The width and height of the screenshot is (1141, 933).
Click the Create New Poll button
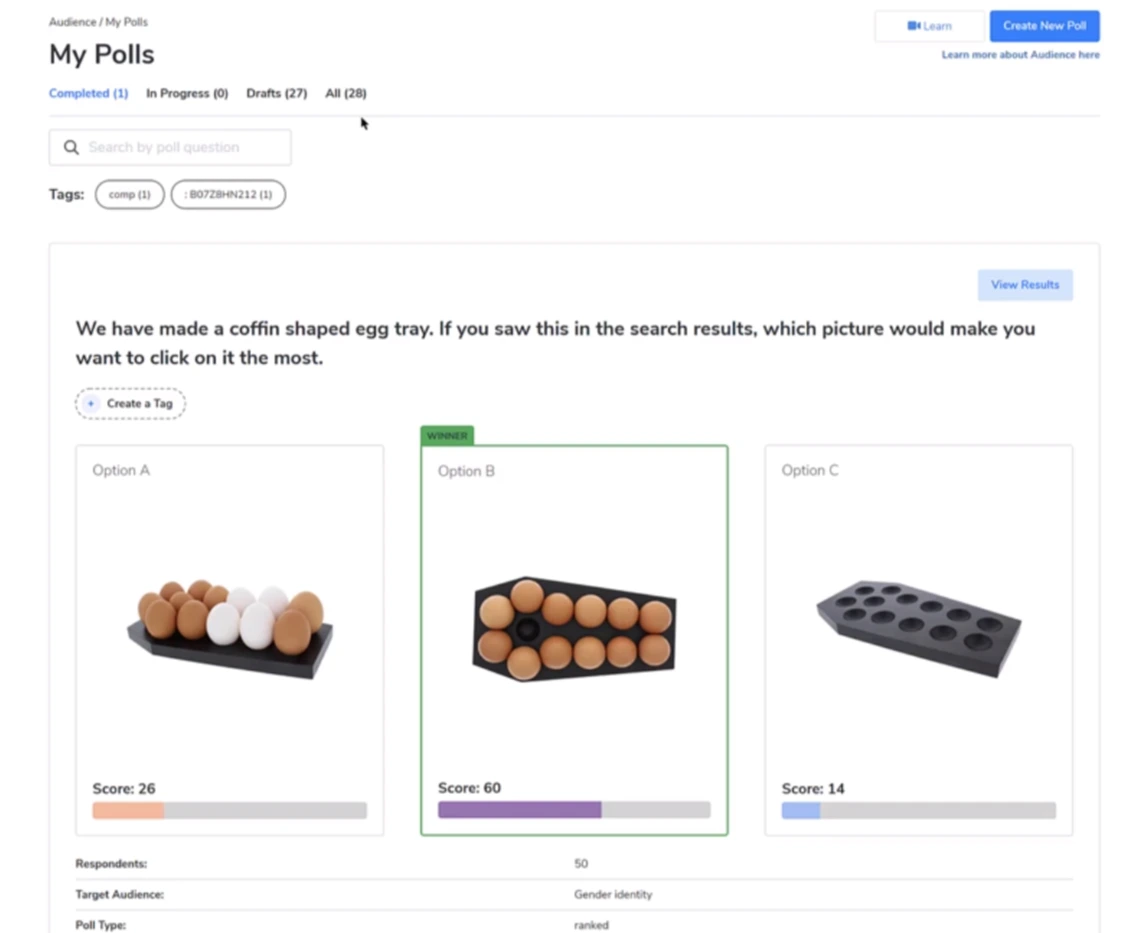pyautogui.click(x=1044, y=26)
